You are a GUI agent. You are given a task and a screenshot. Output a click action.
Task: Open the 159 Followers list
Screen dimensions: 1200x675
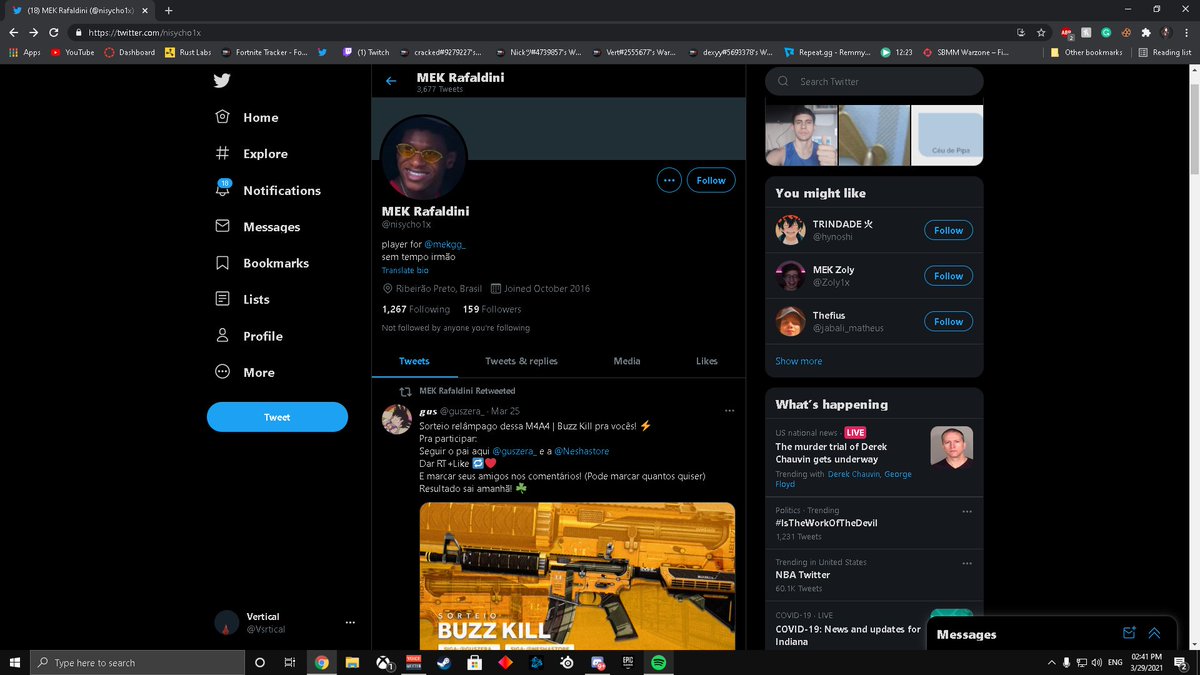point(492,309)
